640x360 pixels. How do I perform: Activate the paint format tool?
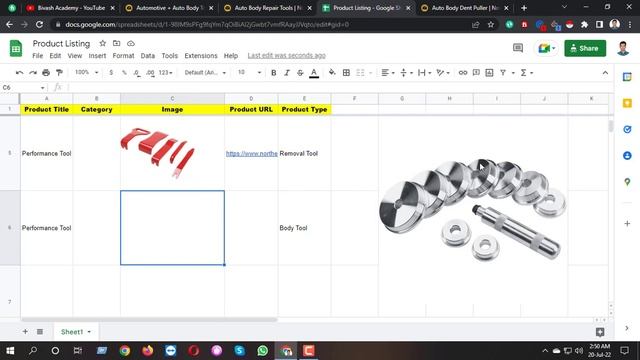coord(59,73)
